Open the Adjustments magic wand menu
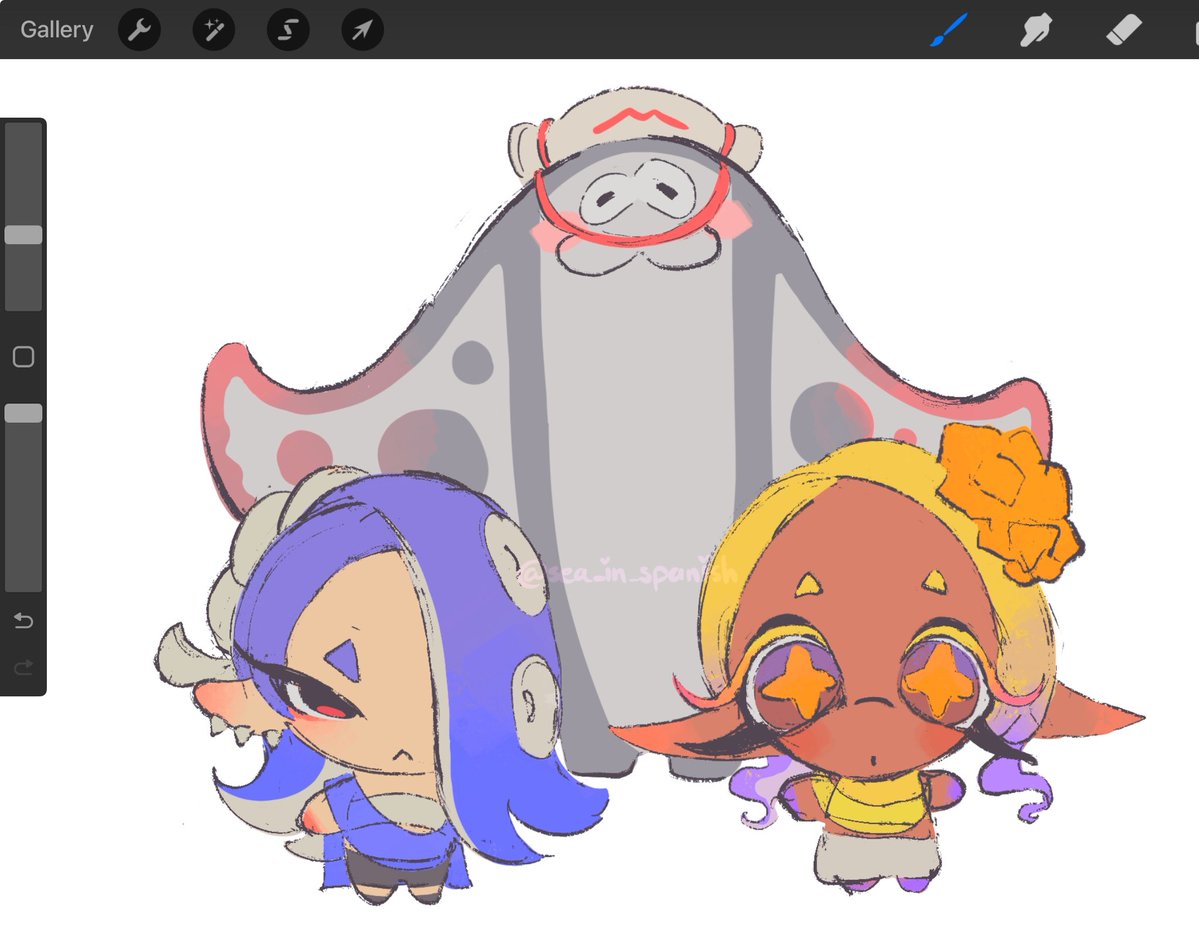Image resolution: width=1199 pixels, height=930 pixels. pos(213,30)
